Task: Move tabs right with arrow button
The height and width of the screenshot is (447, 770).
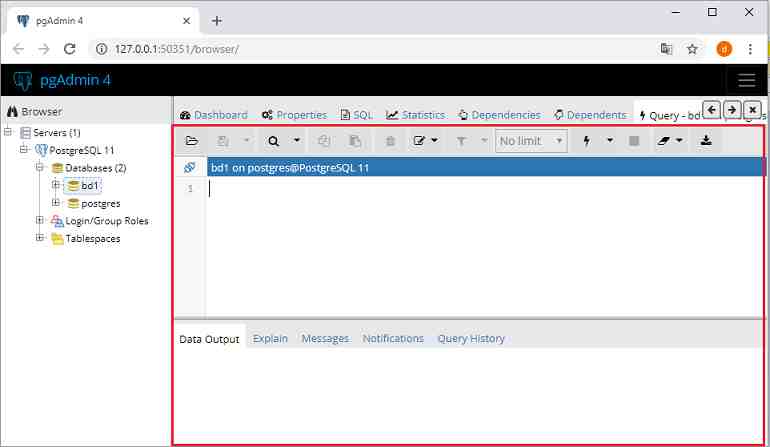Action: tap(732, 110)
